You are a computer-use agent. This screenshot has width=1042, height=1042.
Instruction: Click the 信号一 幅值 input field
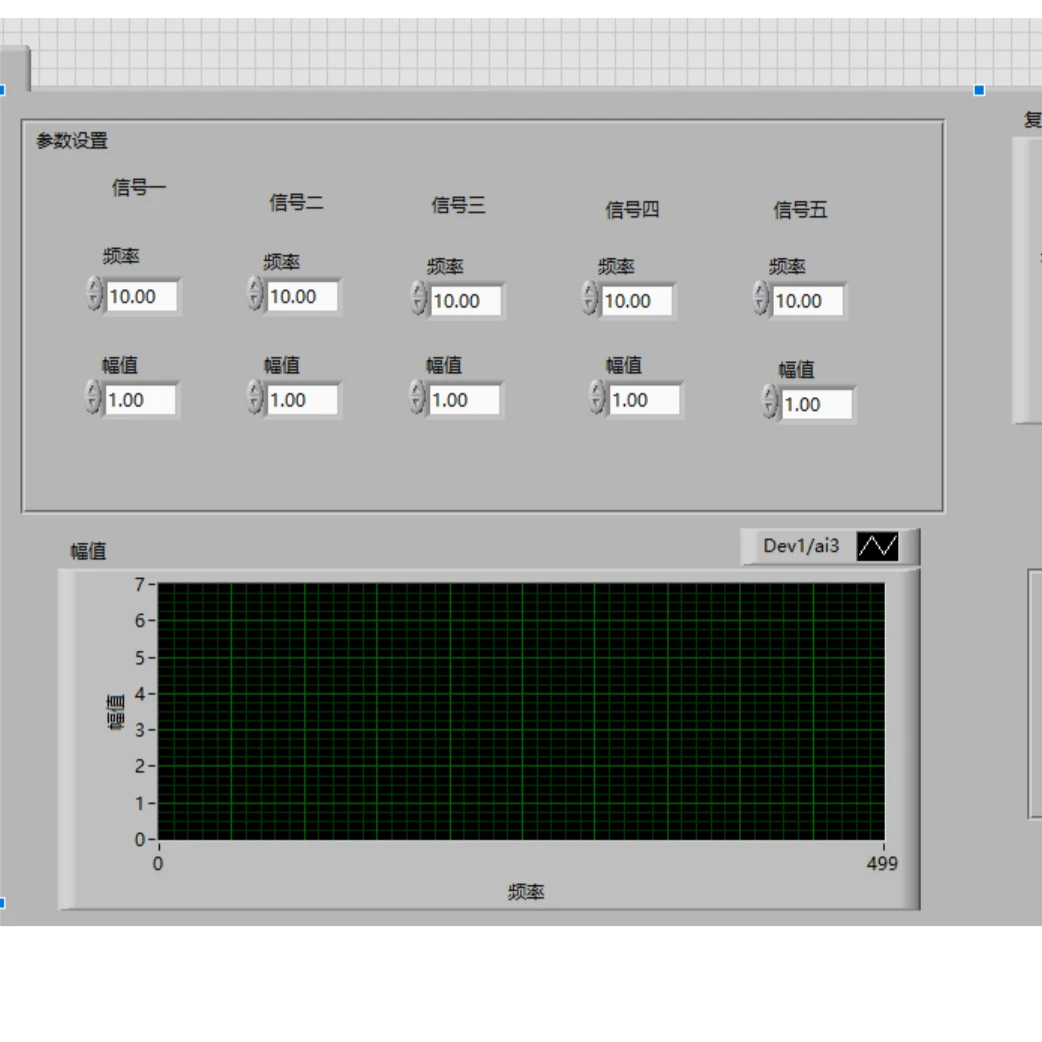pos(140,400)
